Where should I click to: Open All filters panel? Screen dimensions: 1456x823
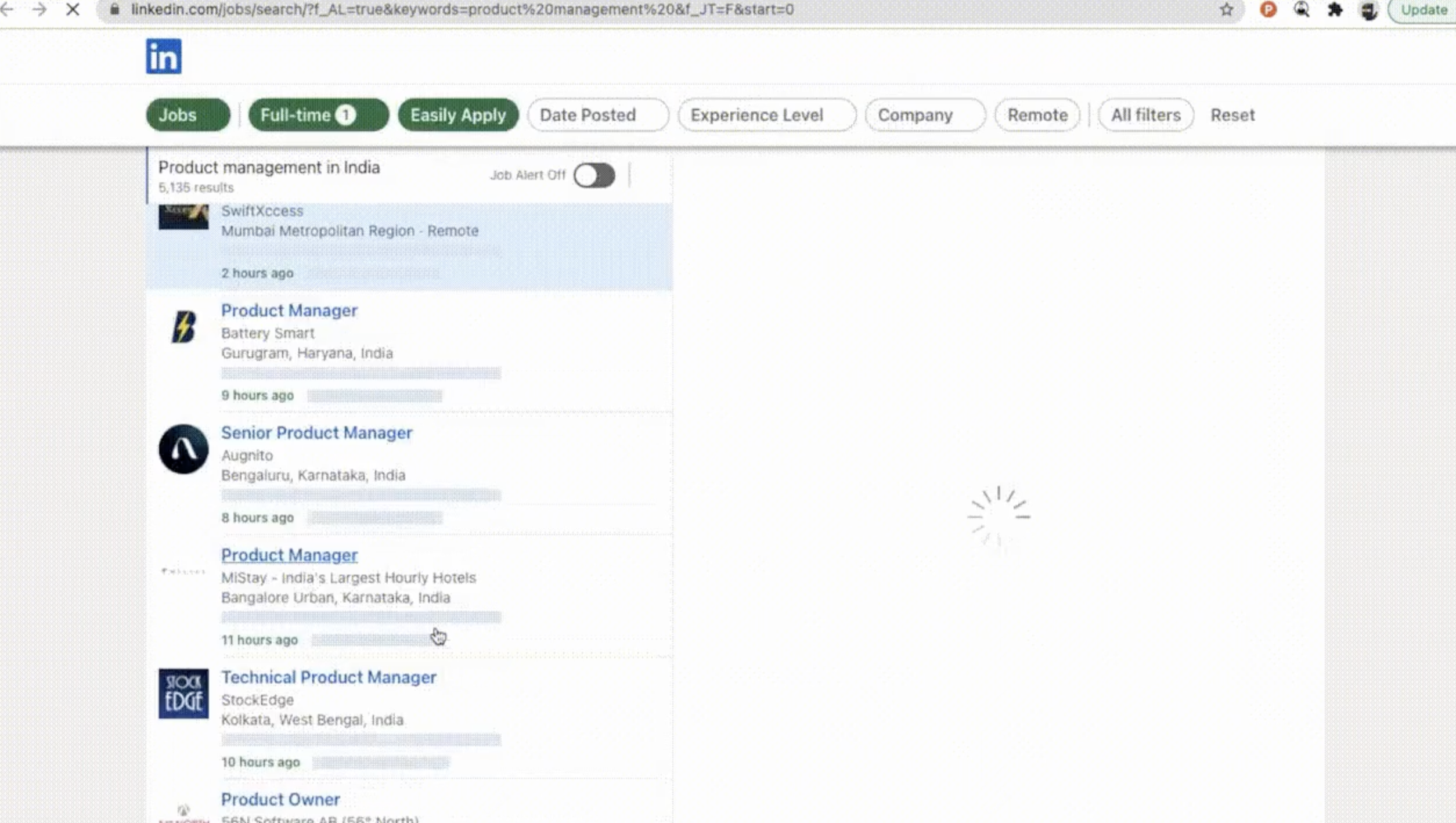1146,115
